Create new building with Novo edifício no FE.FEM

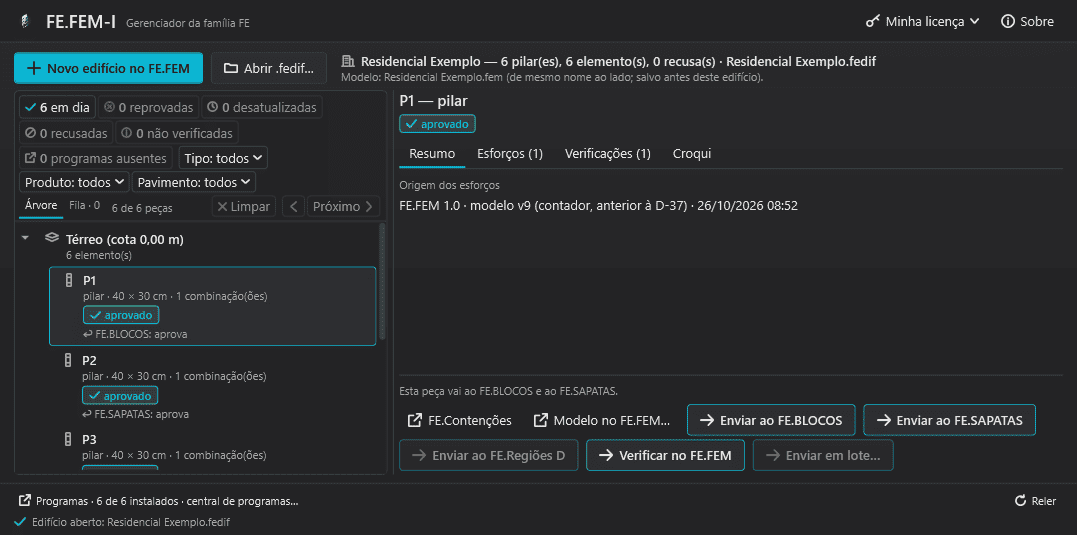(109, 68)
